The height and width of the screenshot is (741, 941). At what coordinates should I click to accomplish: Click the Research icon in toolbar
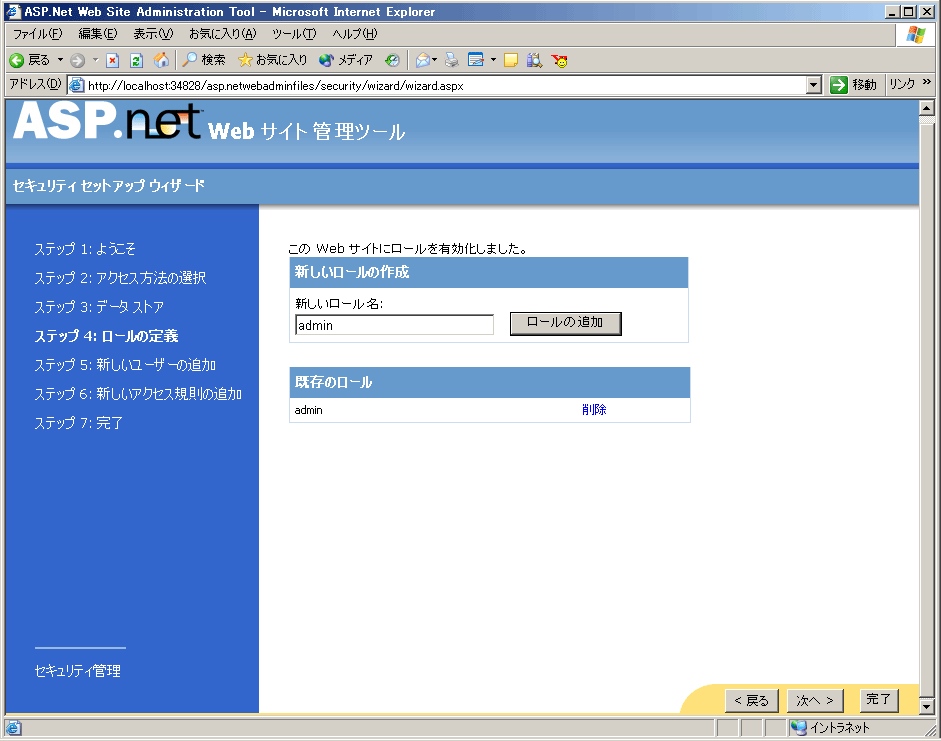click(x=534, y=60)
